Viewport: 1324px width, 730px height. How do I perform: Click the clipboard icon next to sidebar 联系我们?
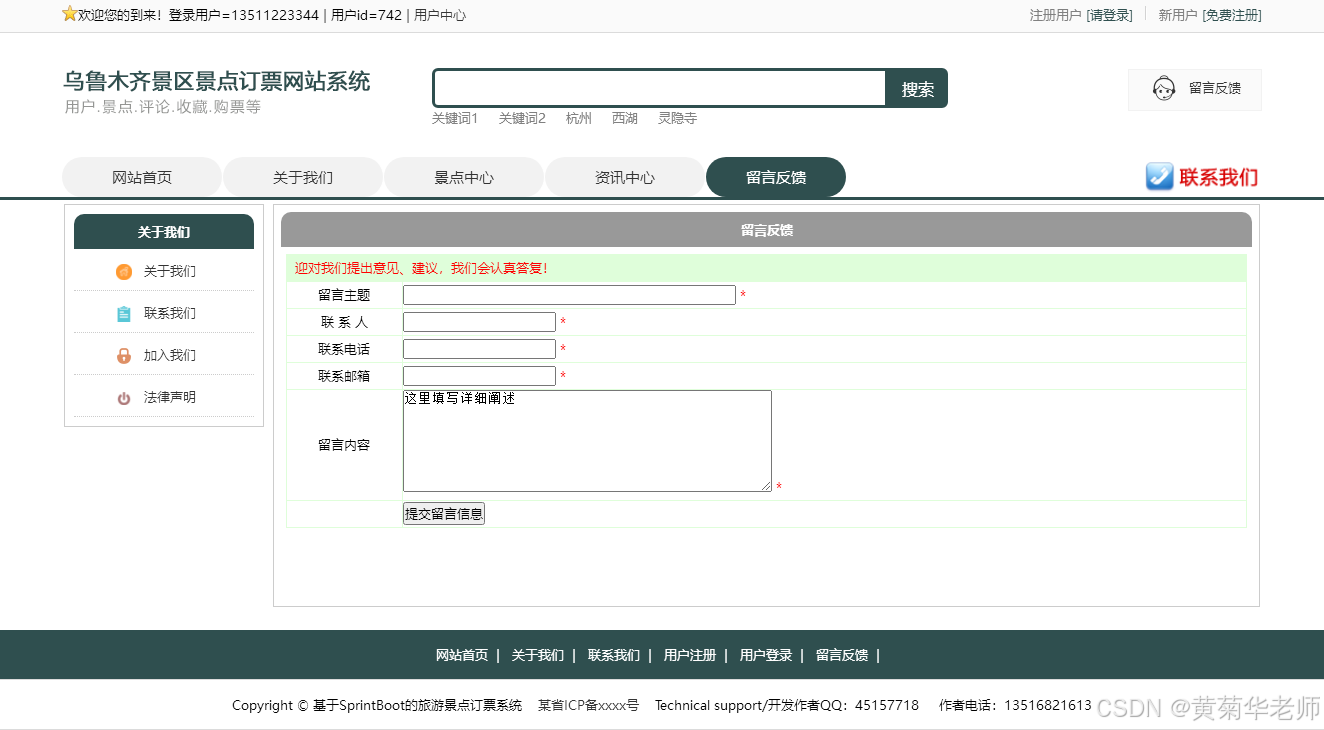124,314
